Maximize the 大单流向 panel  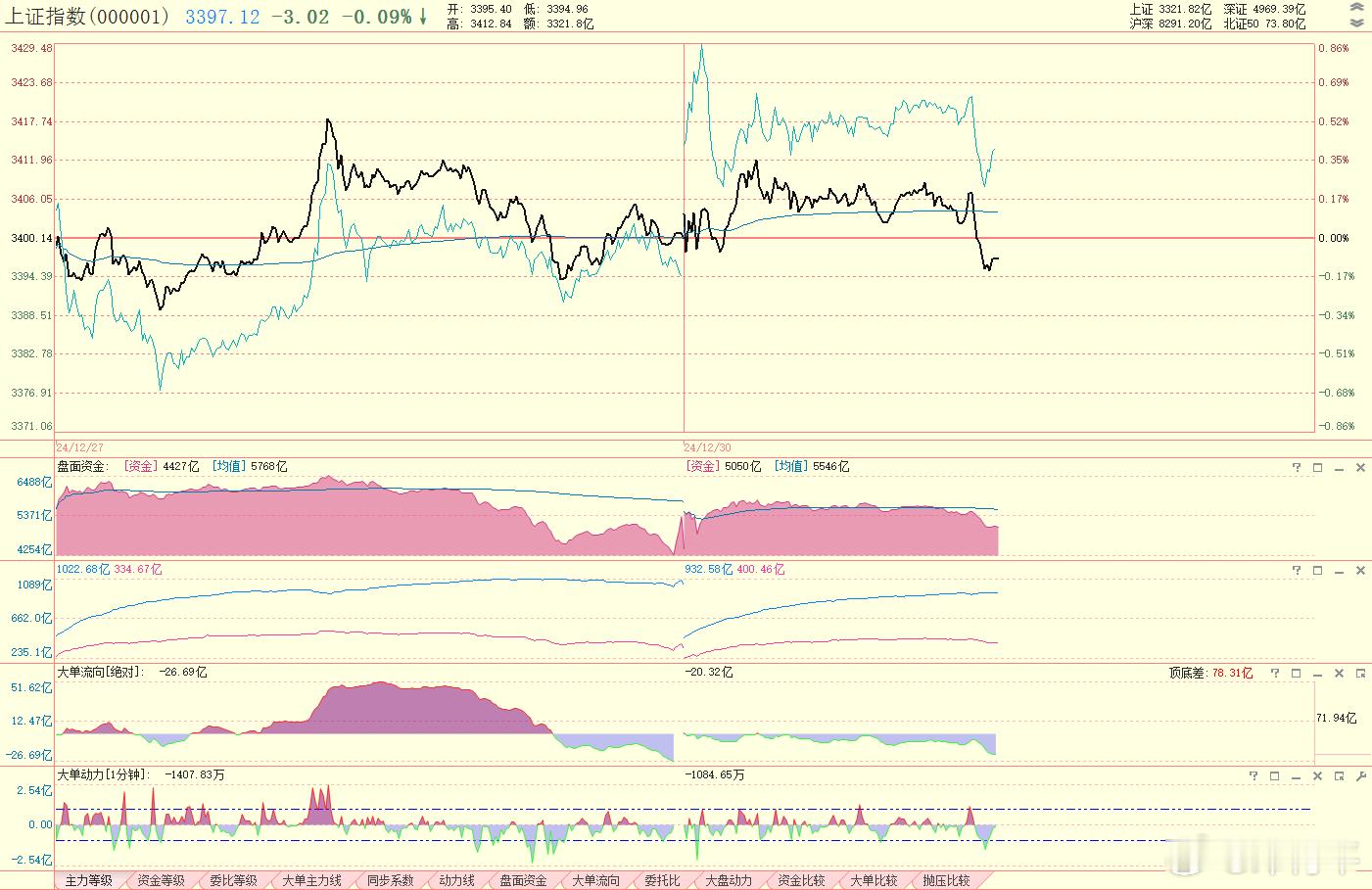click(x=1297, y=673)
